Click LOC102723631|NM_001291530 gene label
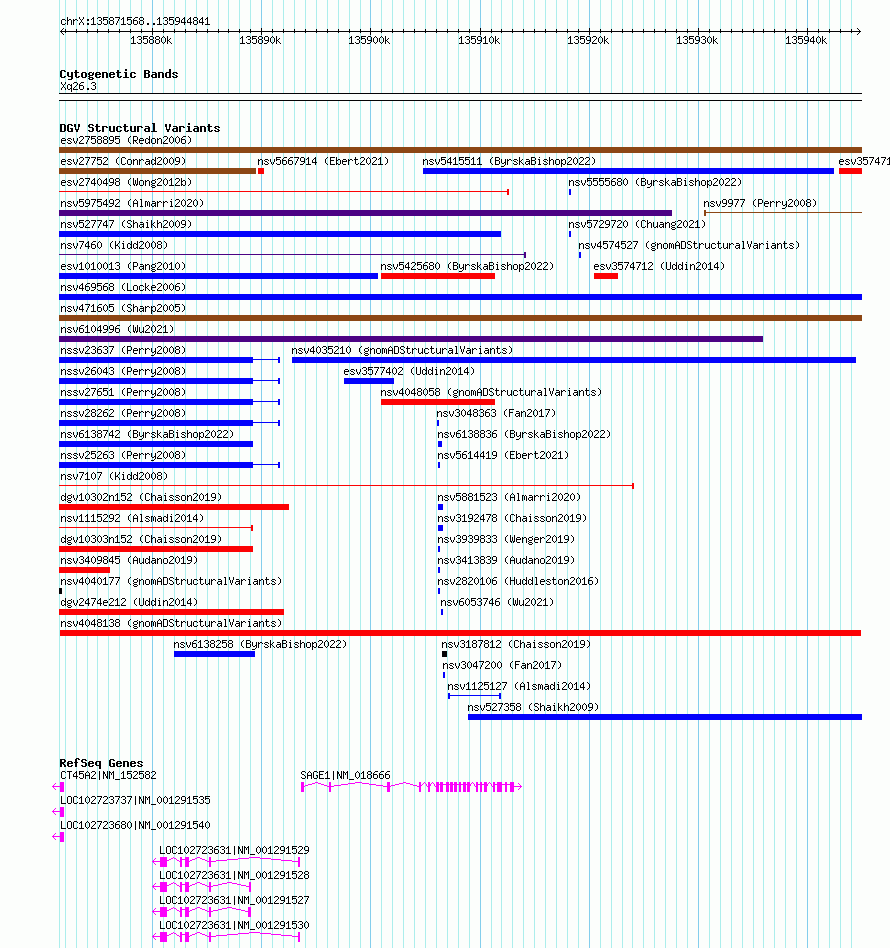The image size is (890, 948). pyautogui.click(x=234, y=926)
